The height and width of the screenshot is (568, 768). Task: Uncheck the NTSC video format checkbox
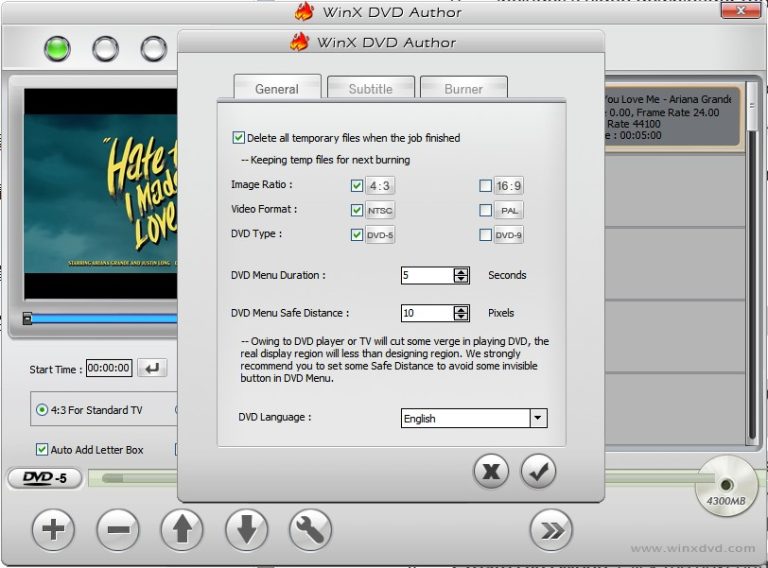click(x=357, y=211)
